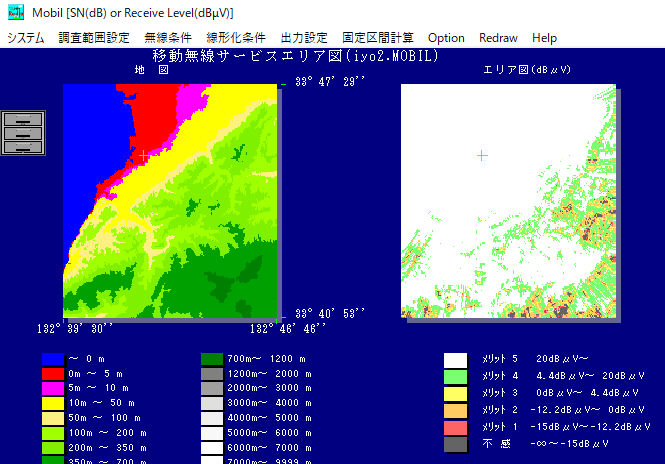Click the bottom drawer of the cabinet icon
665x464 pixels.
[24, 147]
